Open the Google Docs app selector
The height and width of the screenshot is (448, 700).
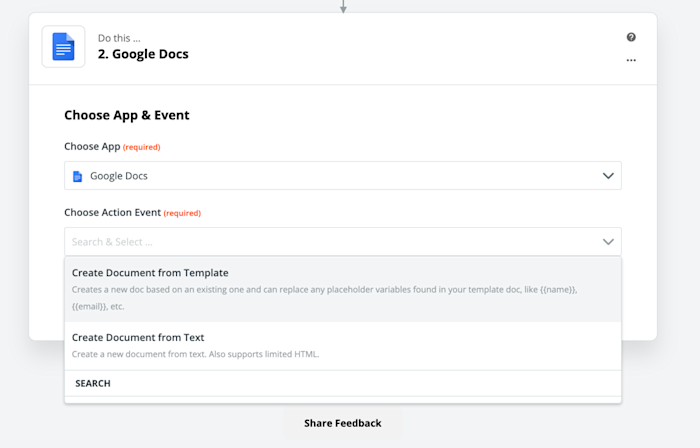tap(343, 176)
